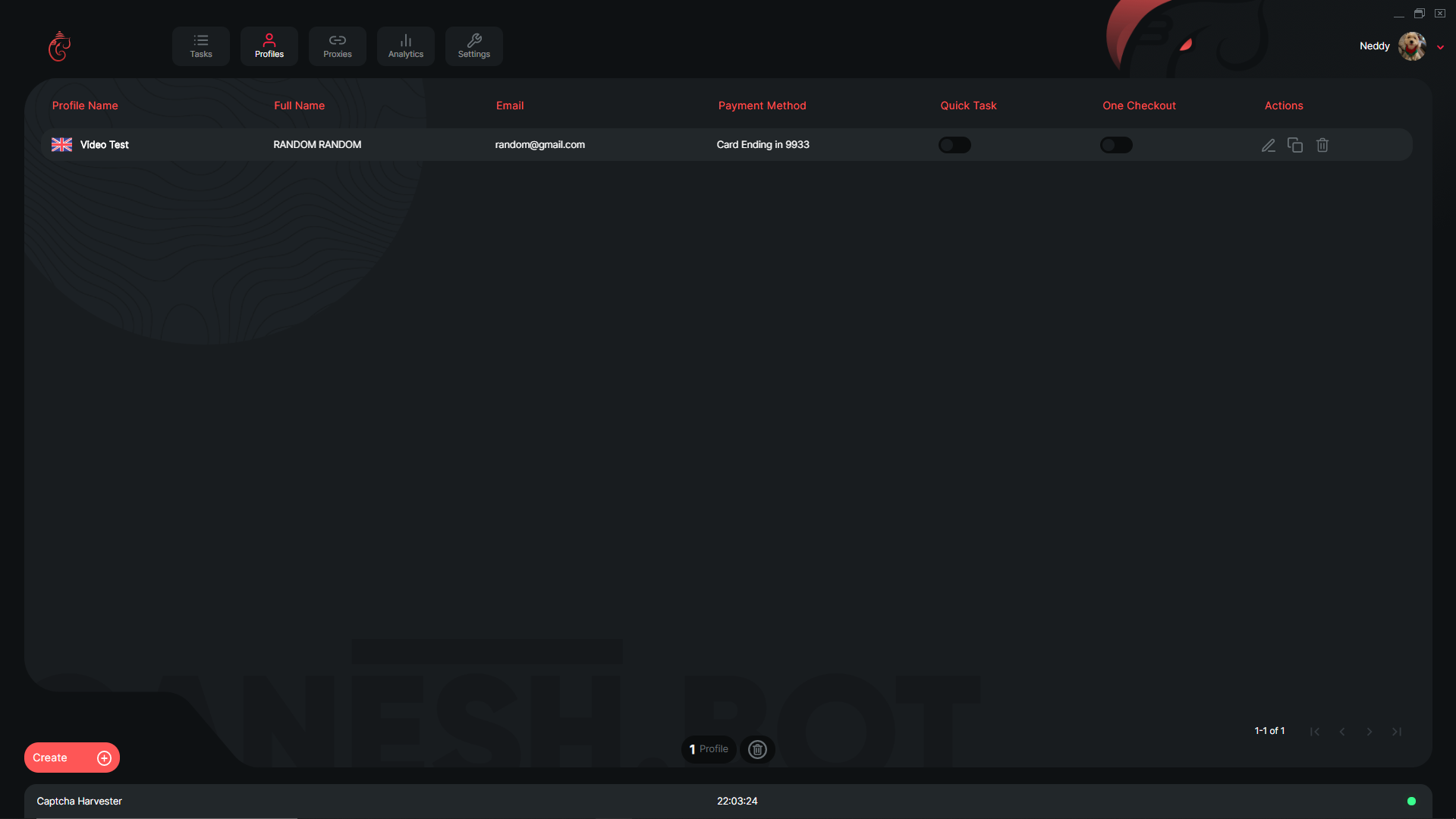Open the Settings tab
Viewport: 1456px width, 819px height.
474,46
